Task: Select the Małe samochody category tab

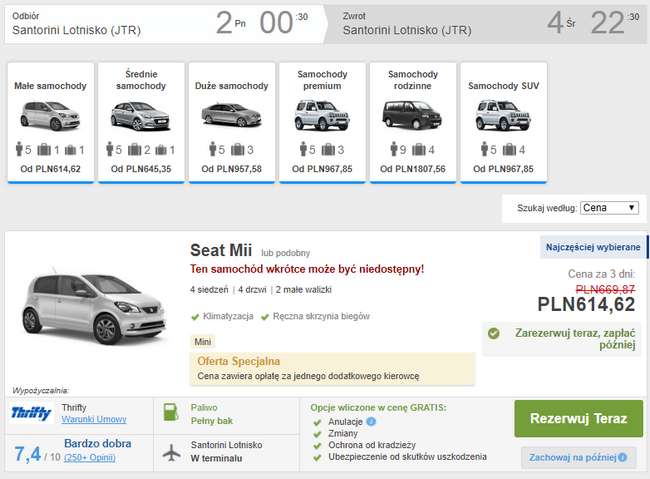Action: (51, 123)
